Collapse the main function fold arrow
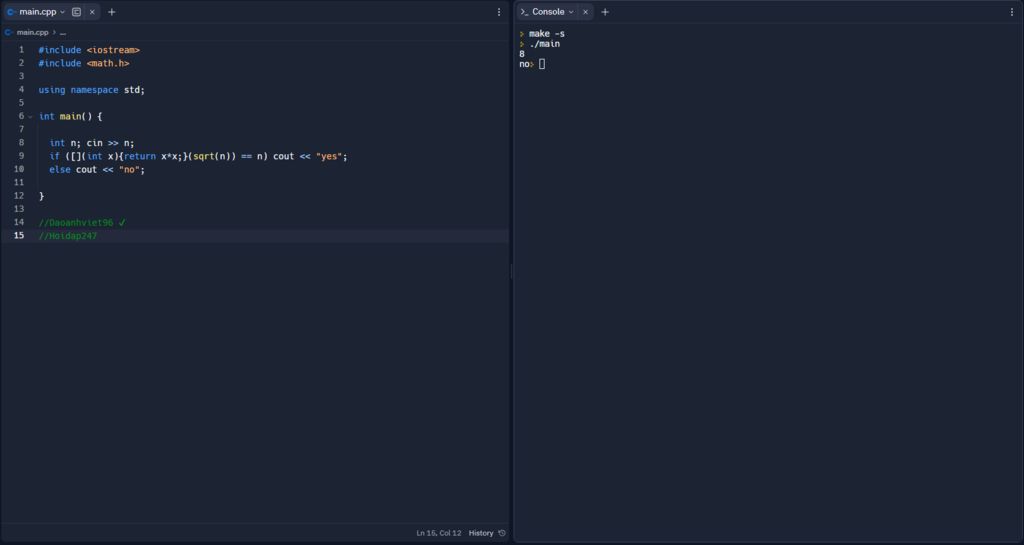 (30, 116)
